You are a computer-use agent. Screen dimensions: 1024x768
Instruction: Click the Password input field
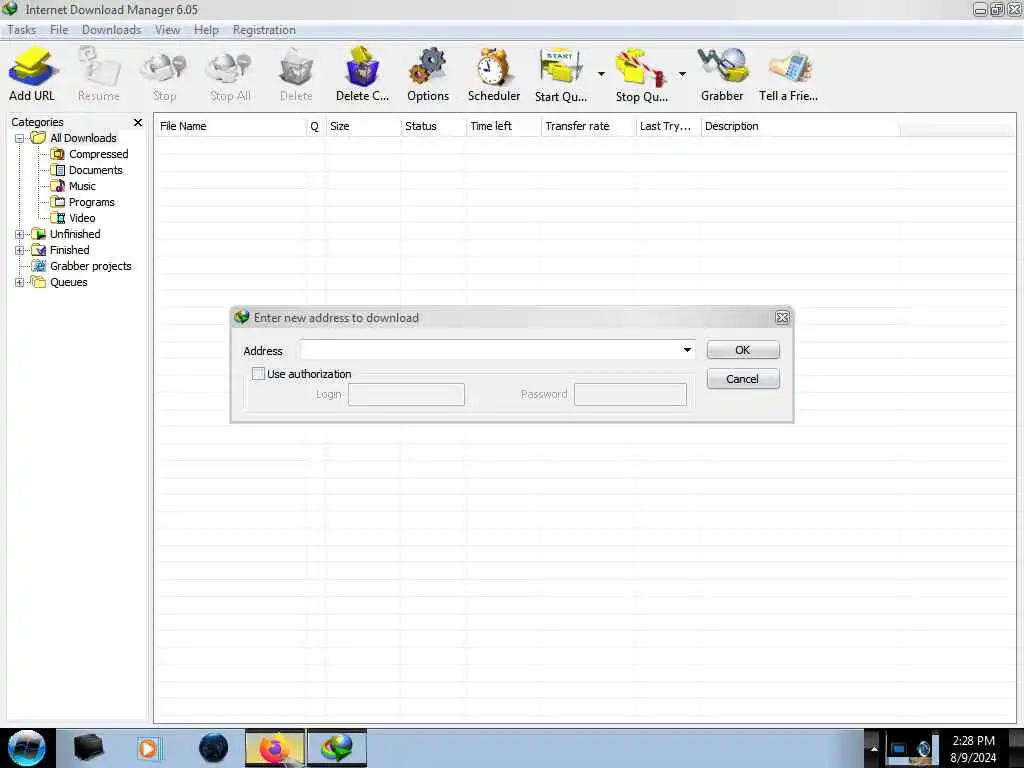[x=630, y=394]
